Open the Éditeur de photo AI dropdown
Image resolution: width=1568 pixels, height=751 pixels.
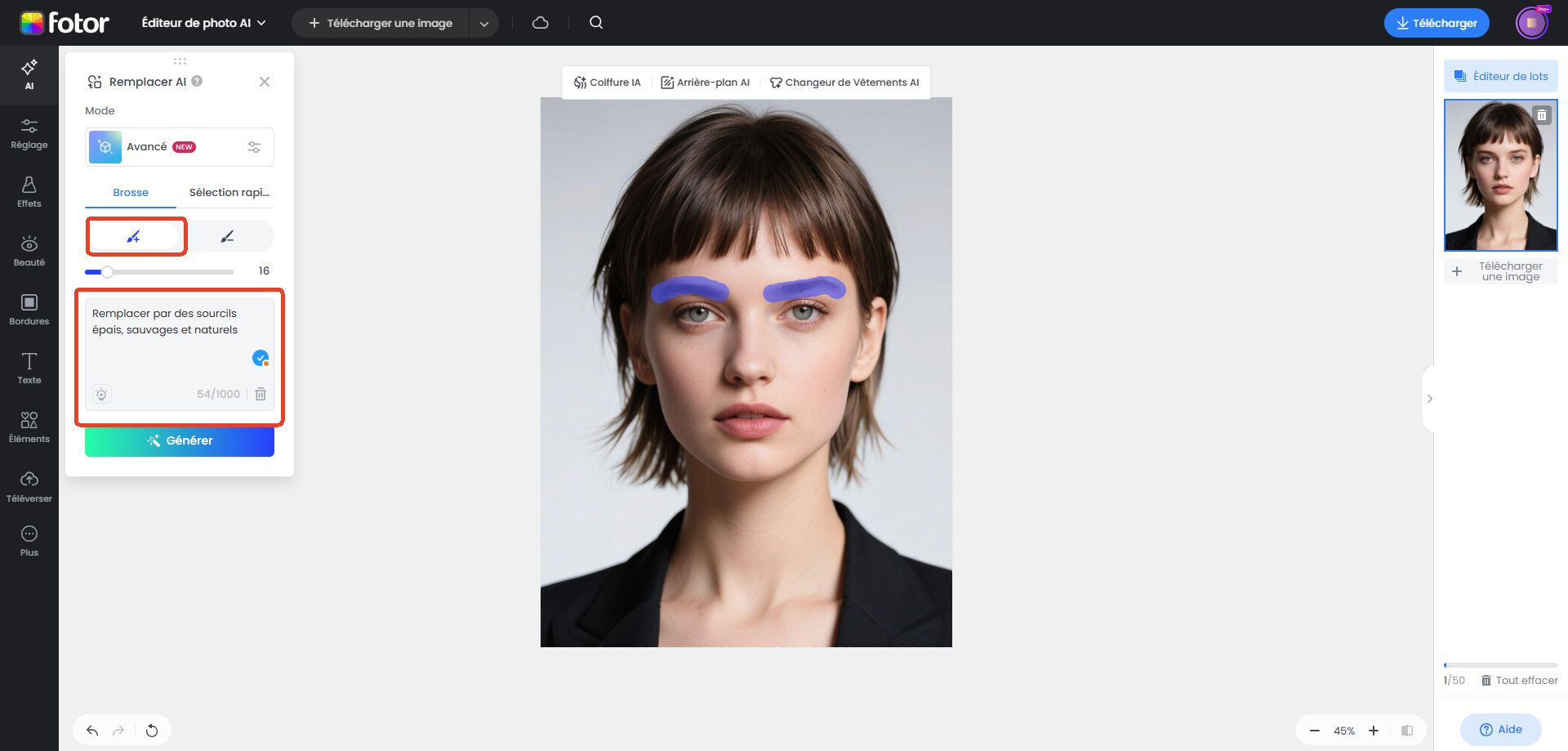(202, 23)
